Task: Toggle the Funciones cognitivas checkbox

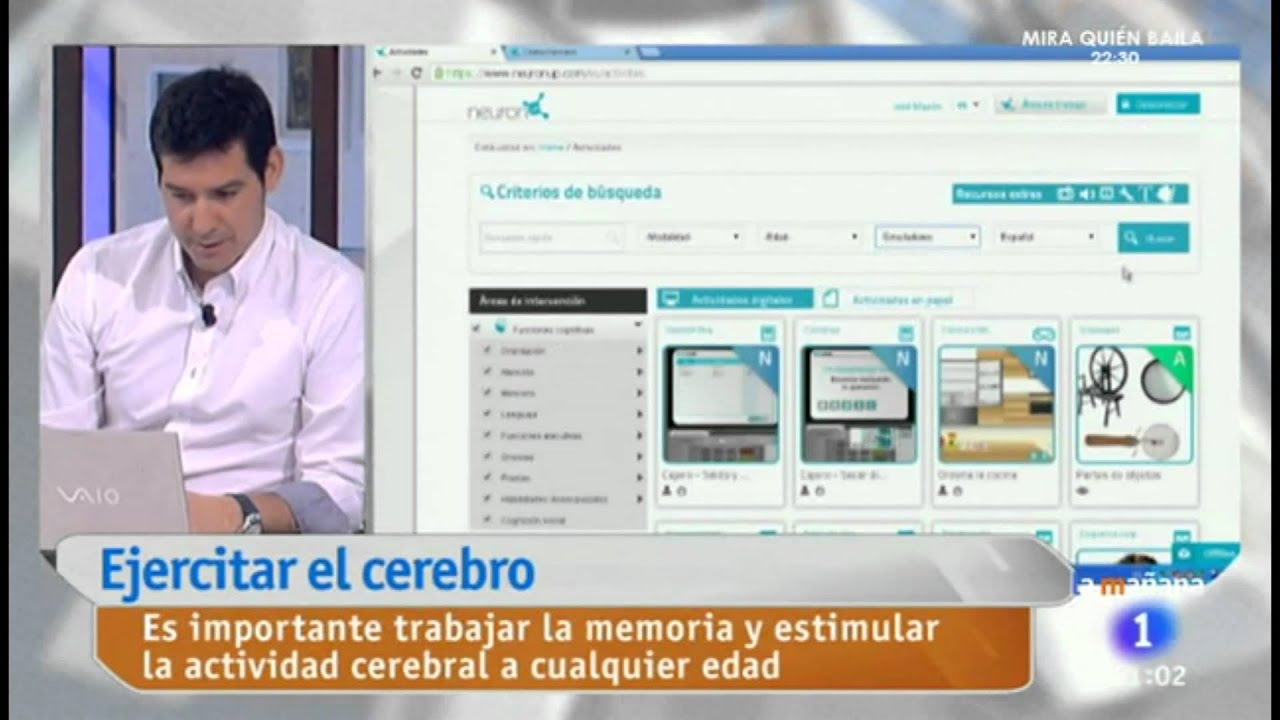Action: (x=476, y=328)
